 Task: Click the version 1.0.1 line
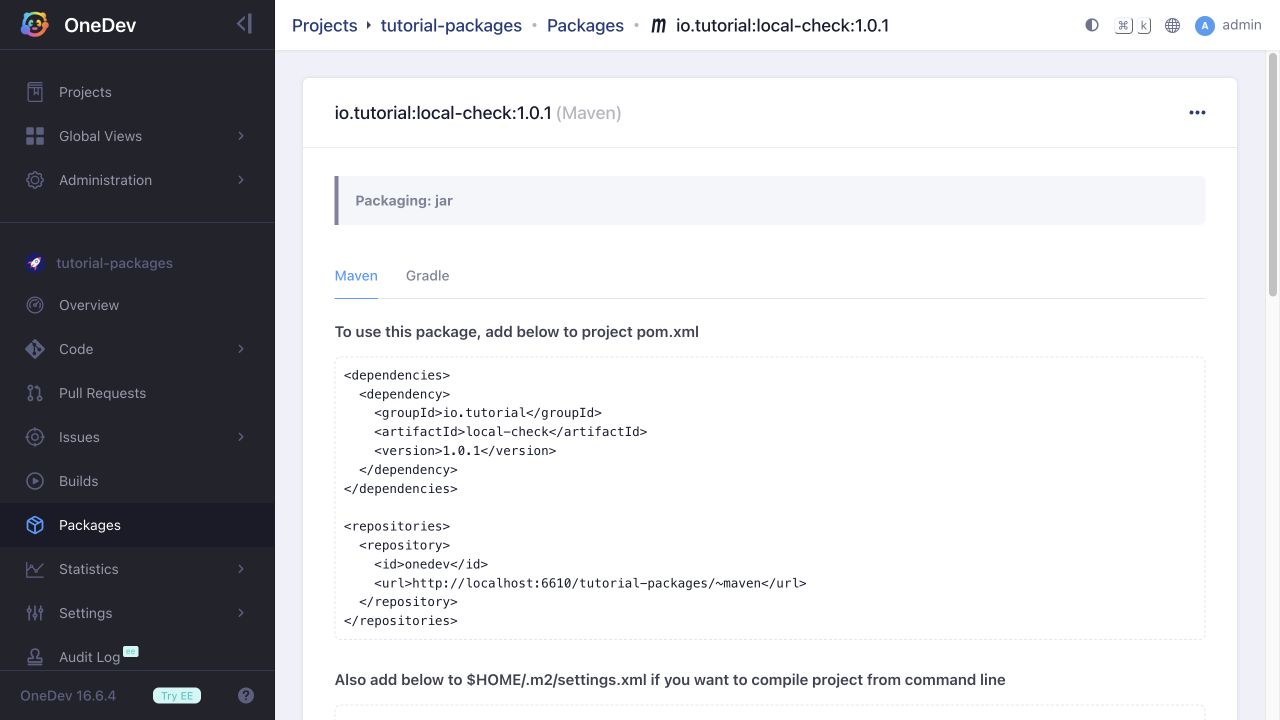465,451
